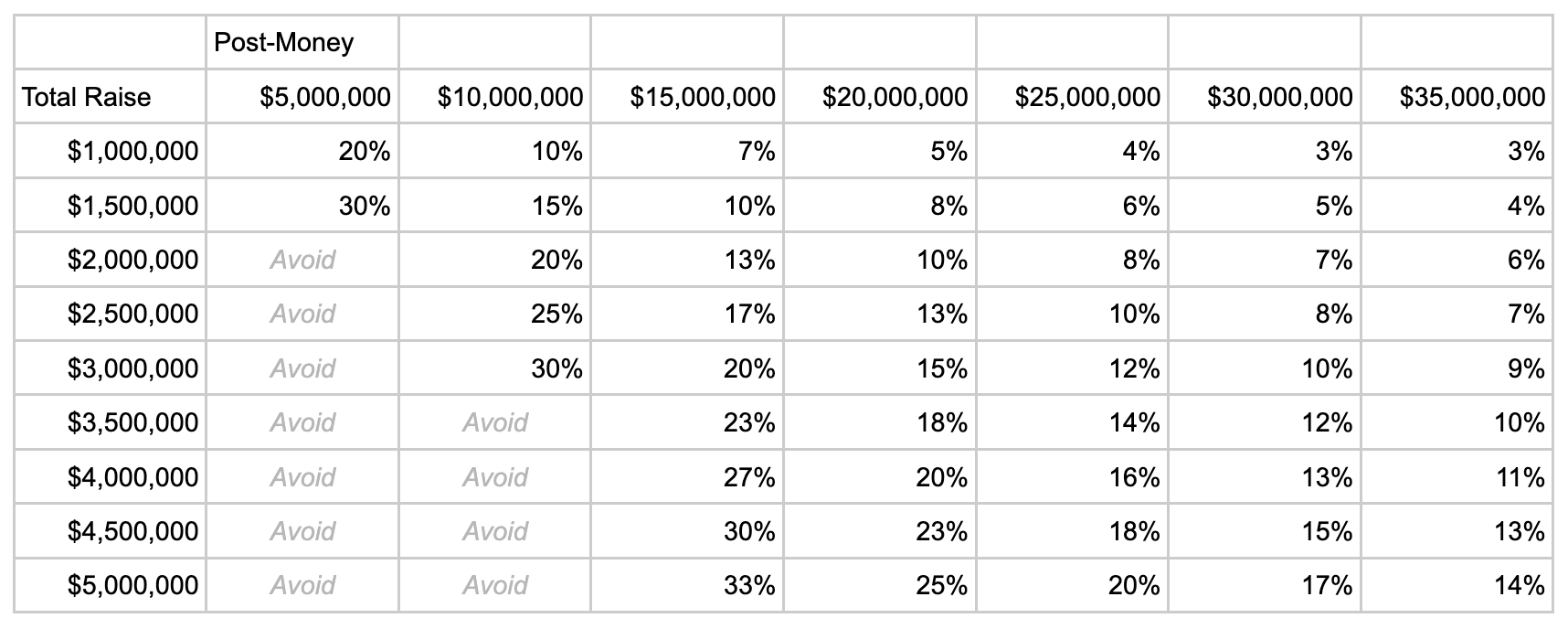Image resolution: width=1568 pixels, height=629 pixels.
Task: Click the $5,000,000 total raise row label
Action: point(111,585)
